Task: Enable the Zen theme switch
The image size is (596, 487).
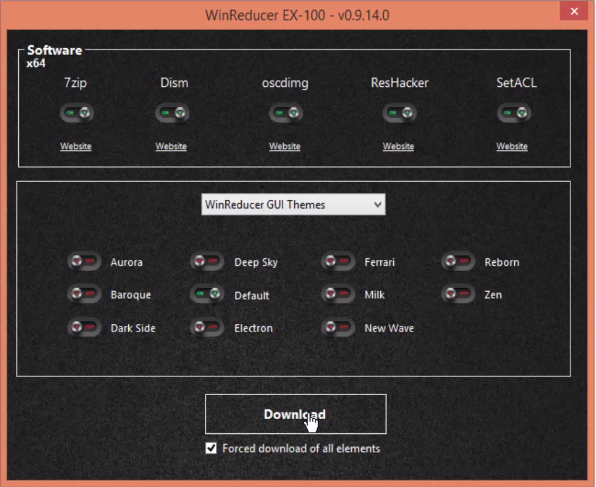Action: pos(458,294)
